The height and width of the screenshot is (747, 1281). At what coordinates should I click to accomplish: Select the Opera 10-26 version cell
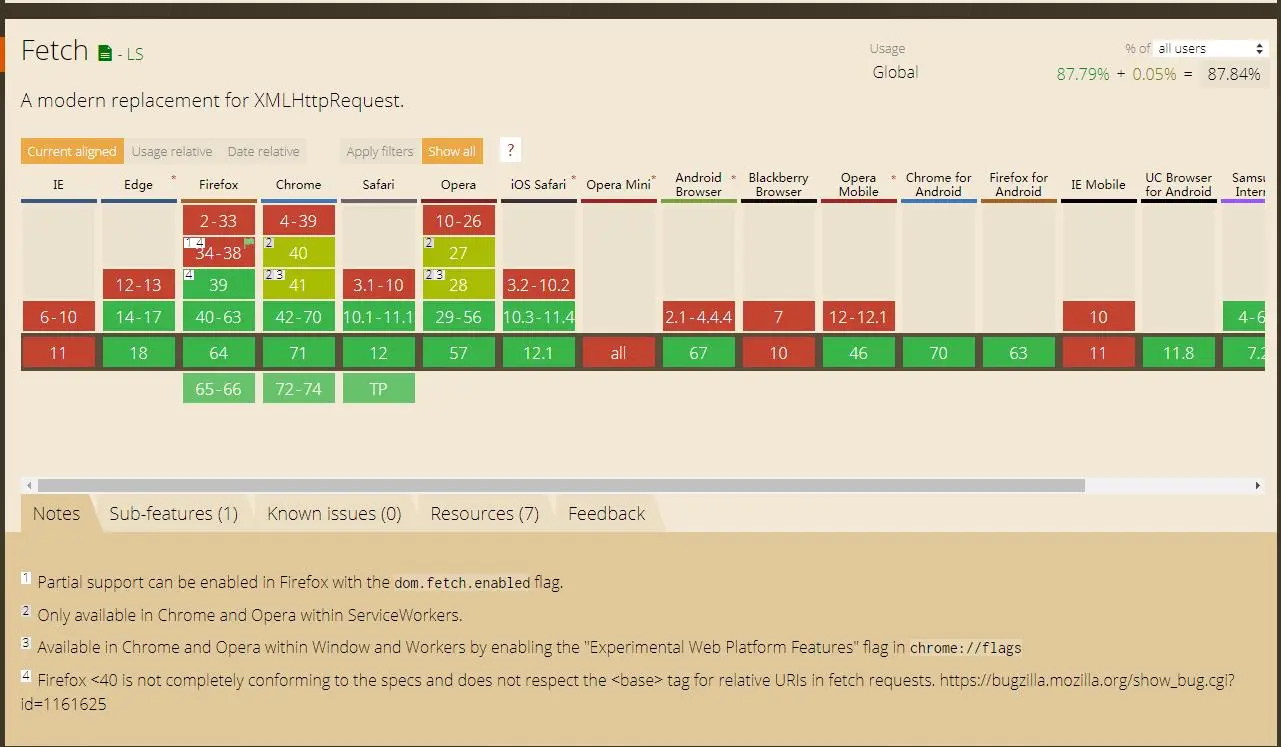point(458,221)
